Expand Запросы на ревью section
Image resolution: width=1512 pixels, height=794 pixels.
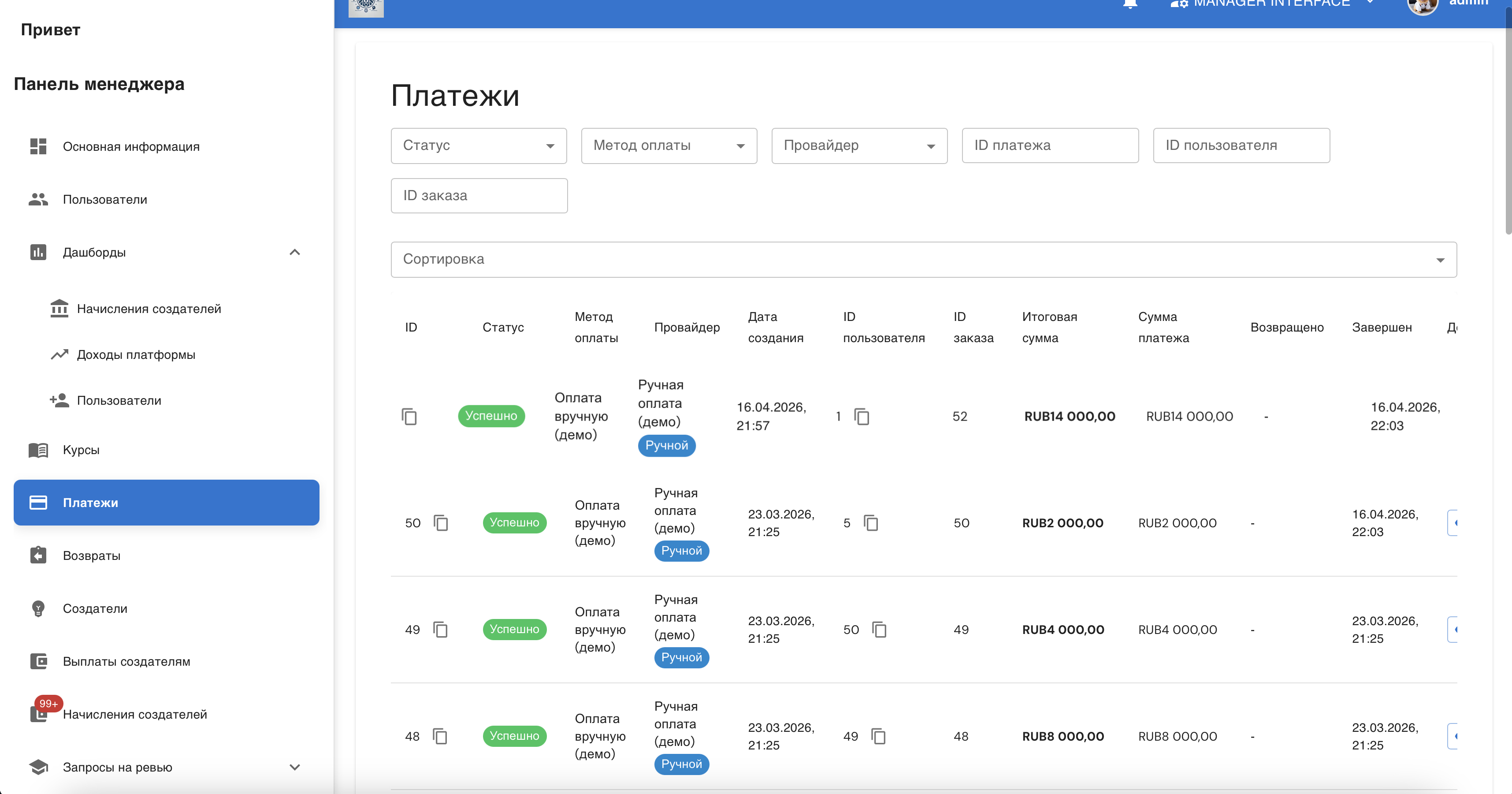[x=295, y=767]
